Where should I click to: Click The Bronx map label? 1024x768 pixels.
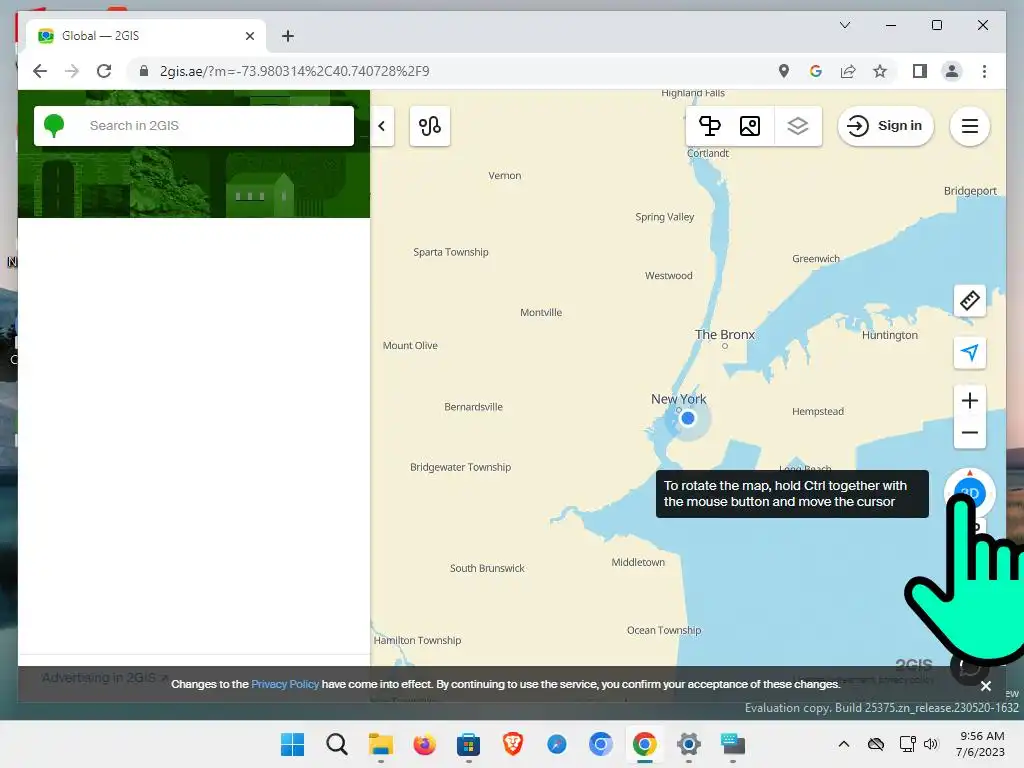tap(724, 334)
